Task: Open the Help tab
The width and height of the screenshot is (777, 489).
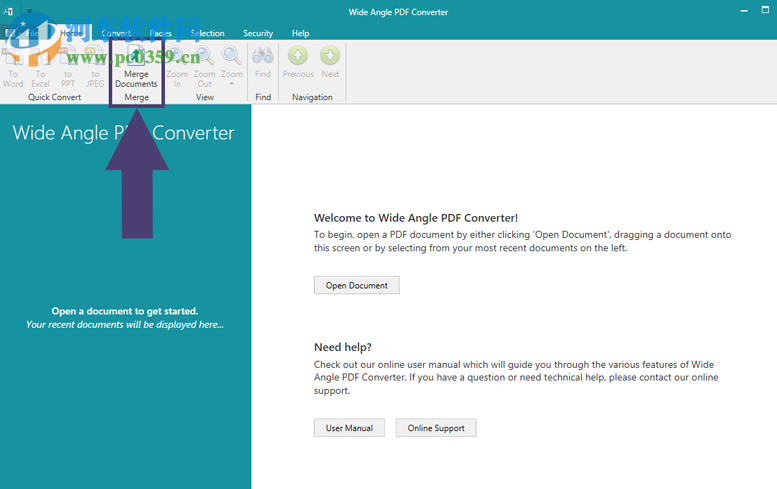Action: [300, 33]
